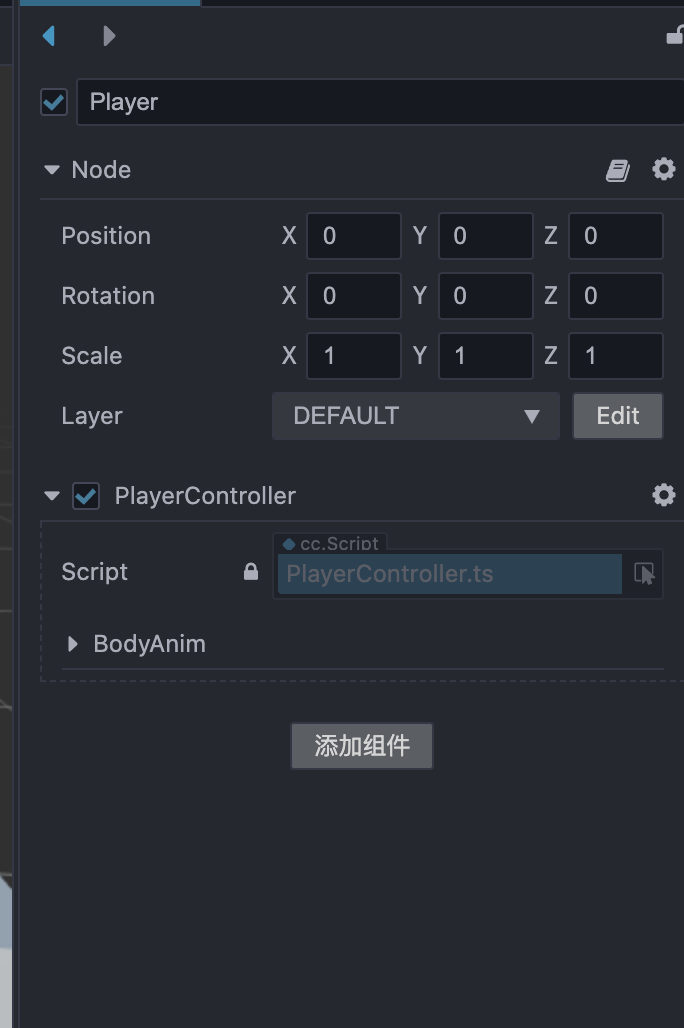Click the PlayerController.ts script field
This screenshot has width=684, height=1028.
(x=449, y=574)
